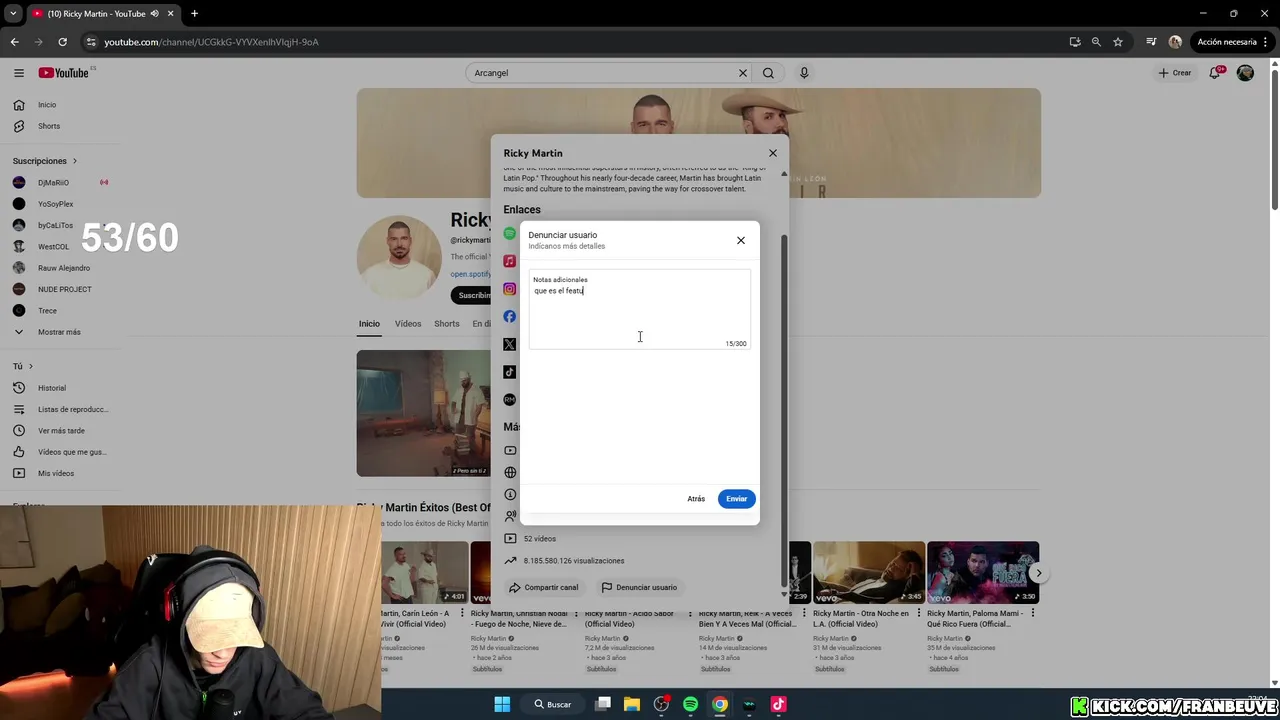Expand Mostrar más subscriptions

point(60,332)
